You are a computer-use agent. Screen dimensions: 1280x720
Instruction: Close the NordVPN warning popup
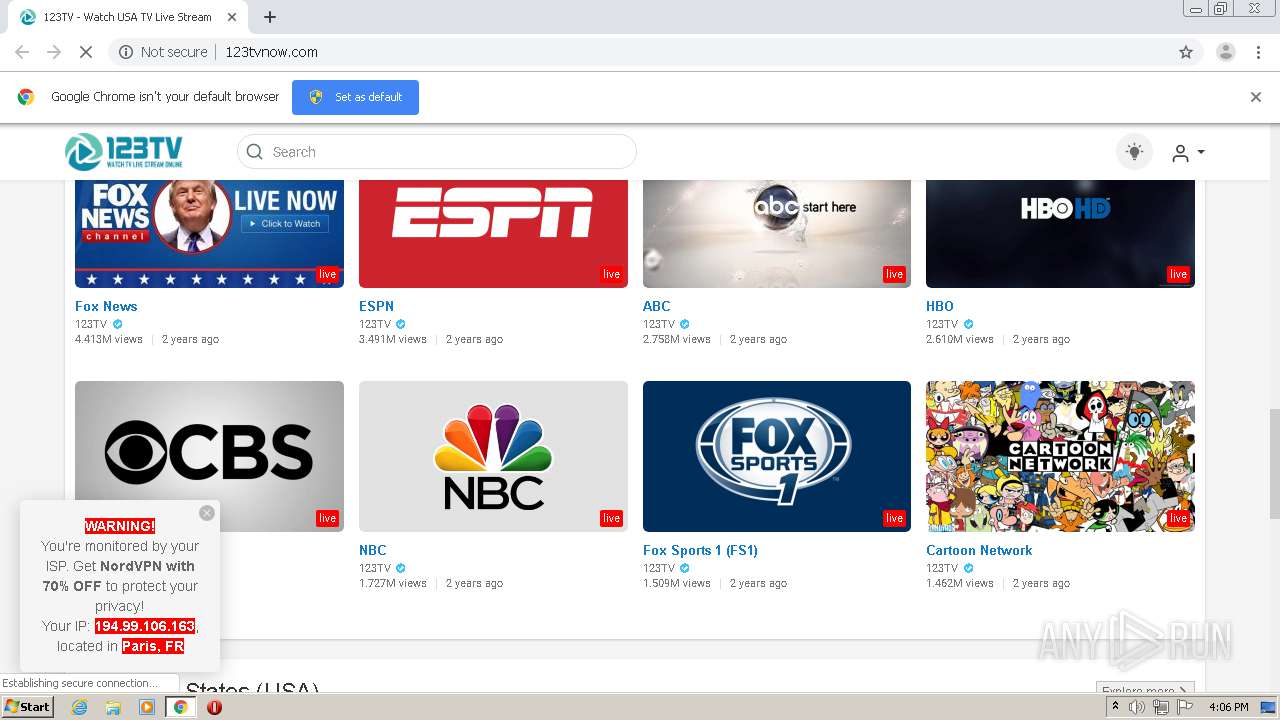[x=207, y=513]
